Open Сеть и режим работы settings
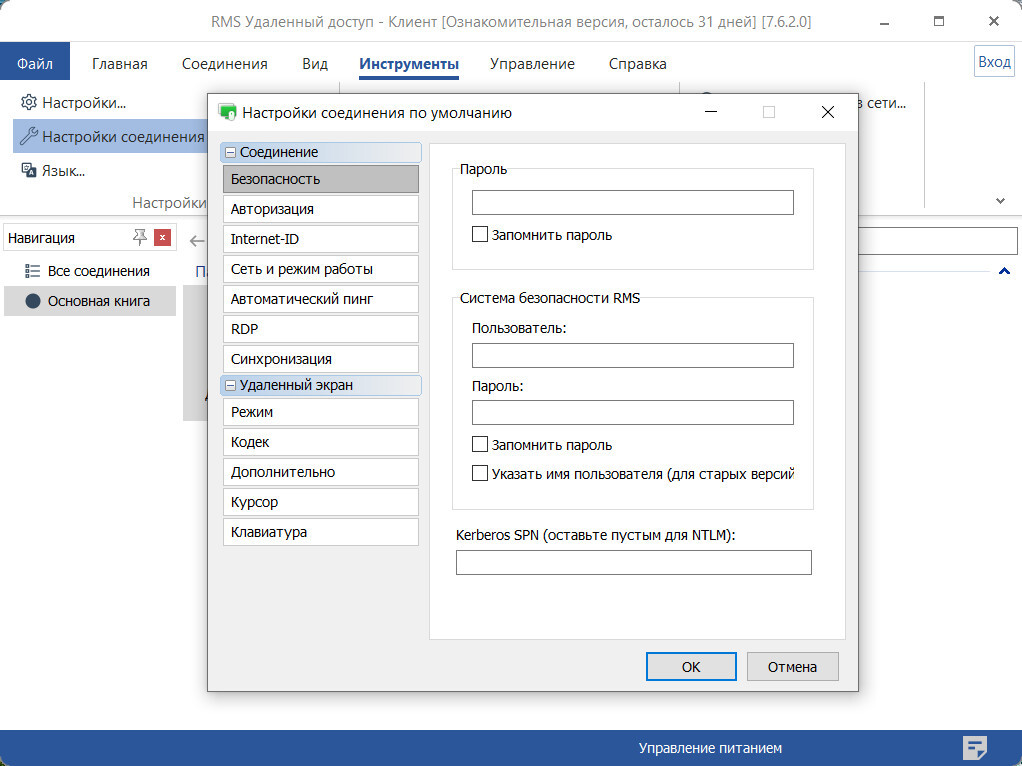 tap(321, 269)
